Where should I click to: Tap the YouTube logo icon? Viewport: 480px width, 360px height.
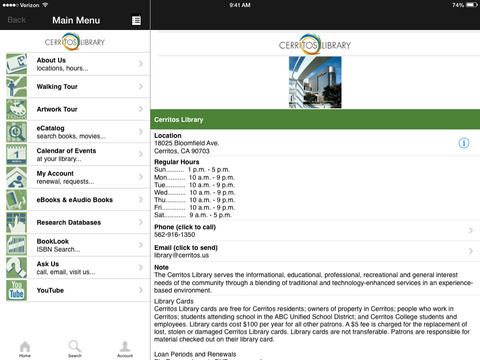coord(16,290)
